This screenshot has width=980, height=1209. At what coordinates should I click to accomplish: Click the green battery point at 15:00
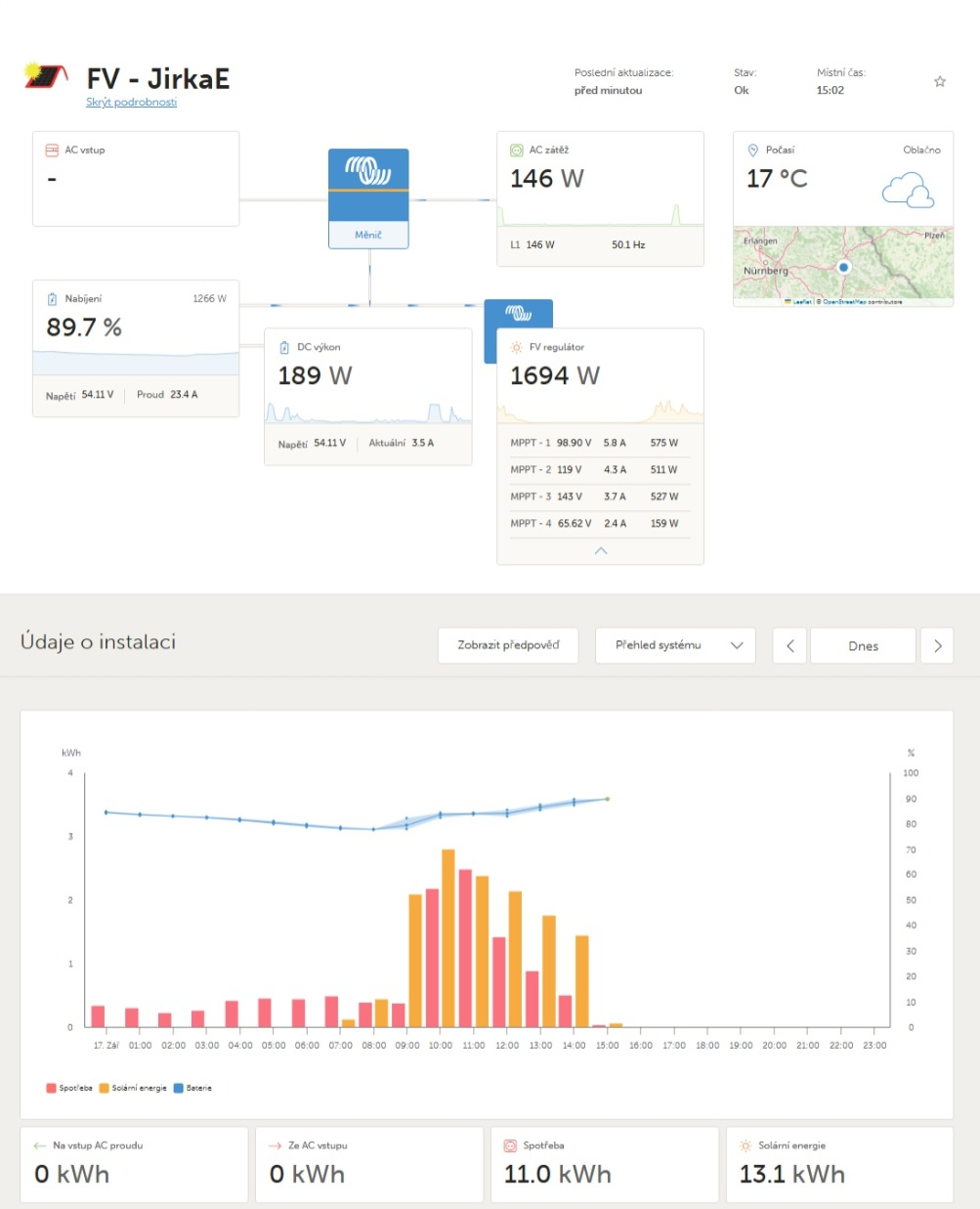click(607, 799)
